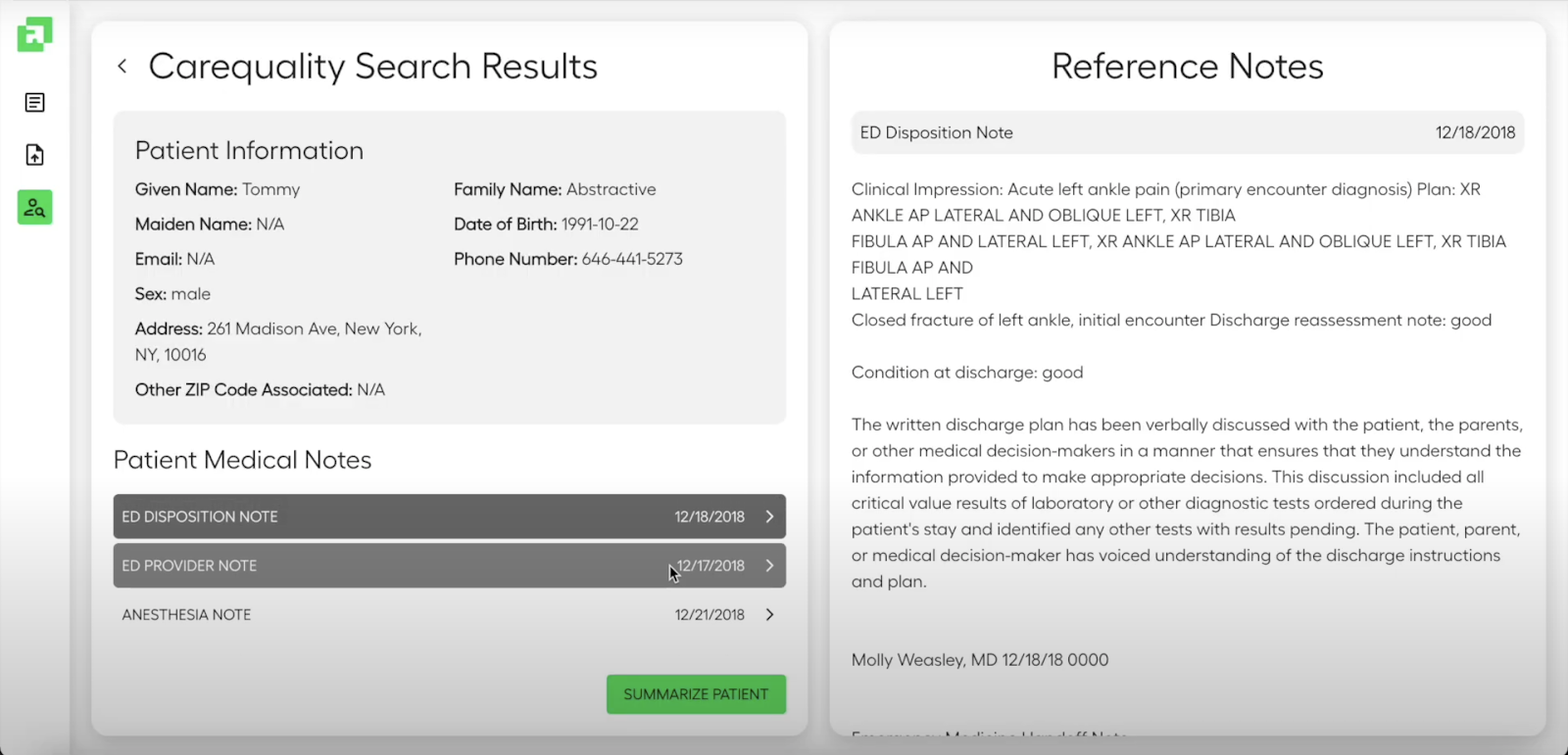Screen dimensions: 1568x755
Task: Click the 12/17/2018 date in notes list
Action: tap(710, 566)
